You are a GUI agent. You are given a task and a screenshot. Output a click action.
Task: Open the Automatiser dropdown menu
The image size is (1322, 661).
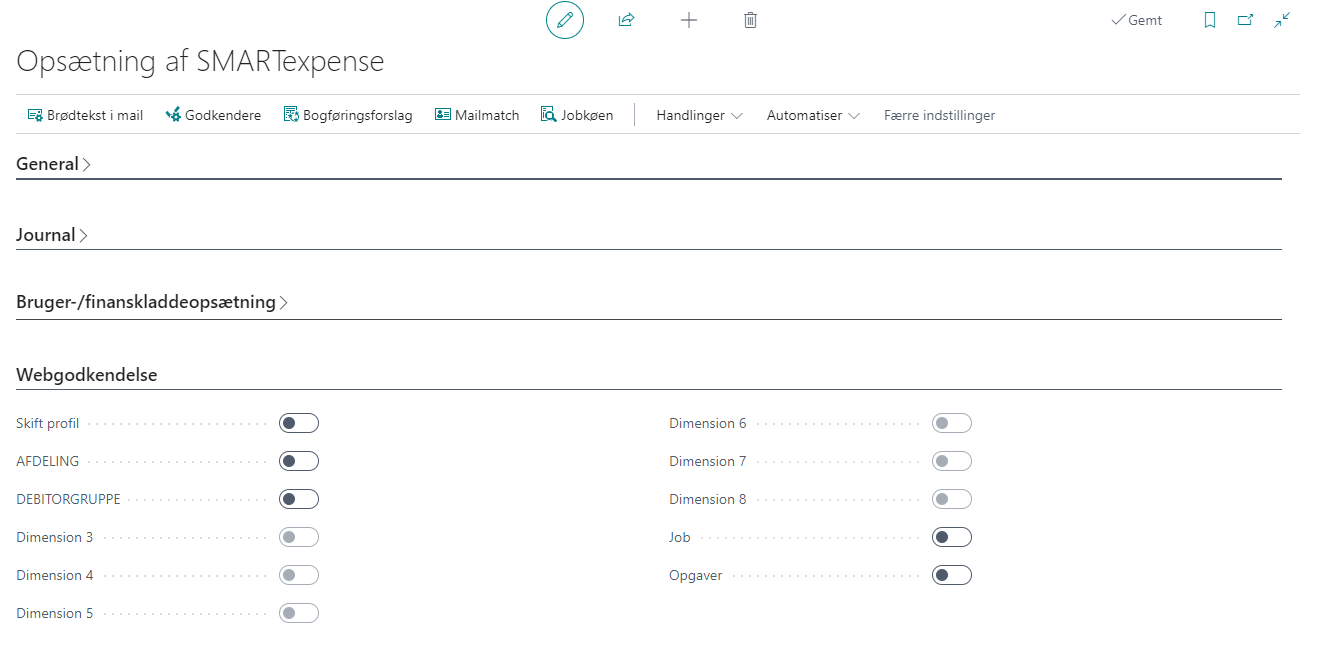tap(813, 115)
